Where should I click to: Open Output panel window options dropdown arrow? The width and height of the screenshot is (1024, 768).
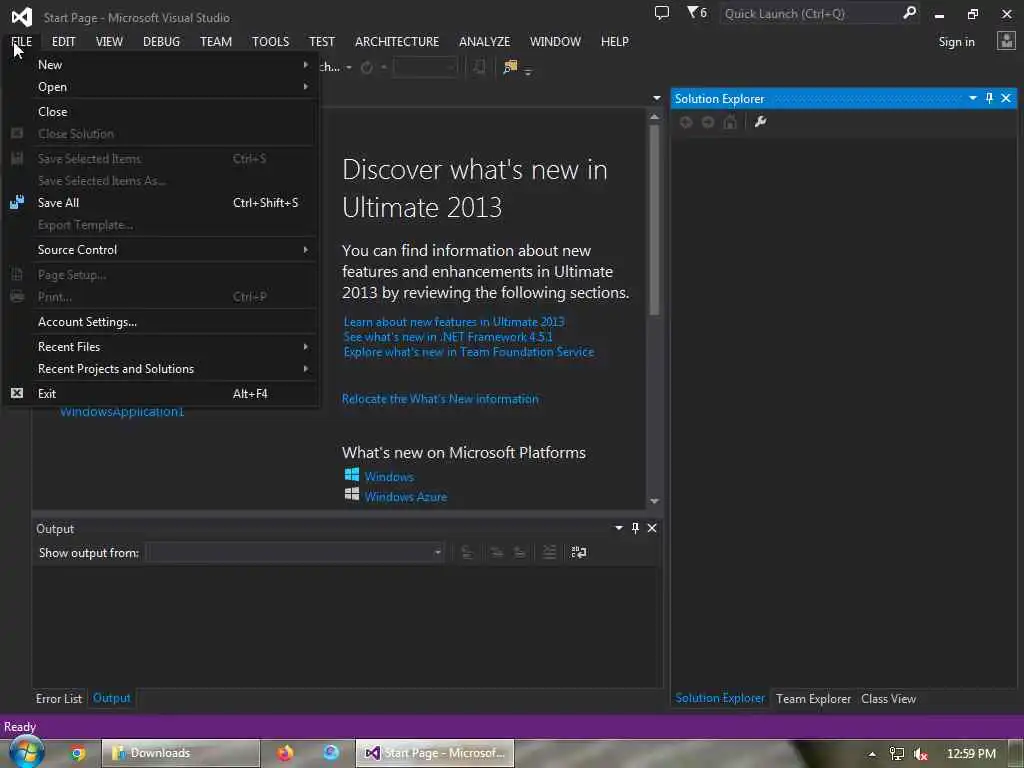[618, 528]
